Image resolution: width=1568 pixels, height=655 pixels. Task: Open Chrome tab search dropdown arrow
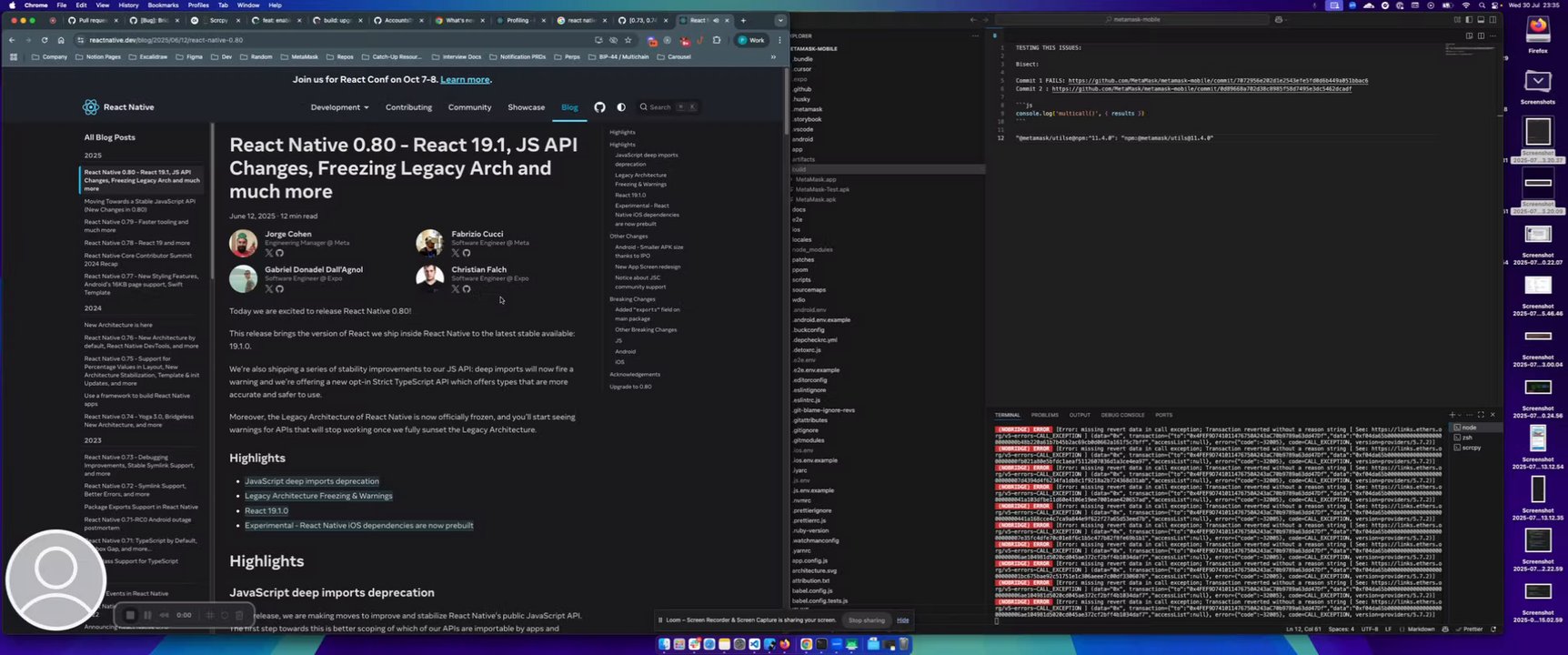[779, 20]
